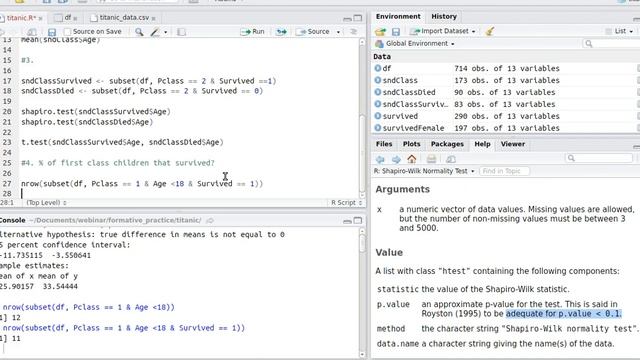The height and width of the screenshot is (360, 640).
Task: Toggle the Source on Save checkbox
Action: 67,31
